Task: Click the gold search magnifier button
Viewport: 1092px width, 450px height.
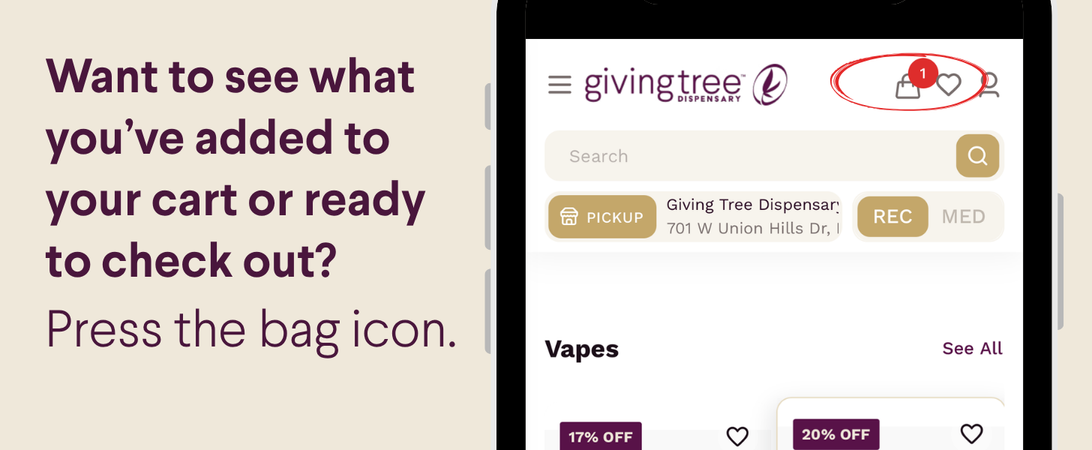Action: [x=977, y=156]
